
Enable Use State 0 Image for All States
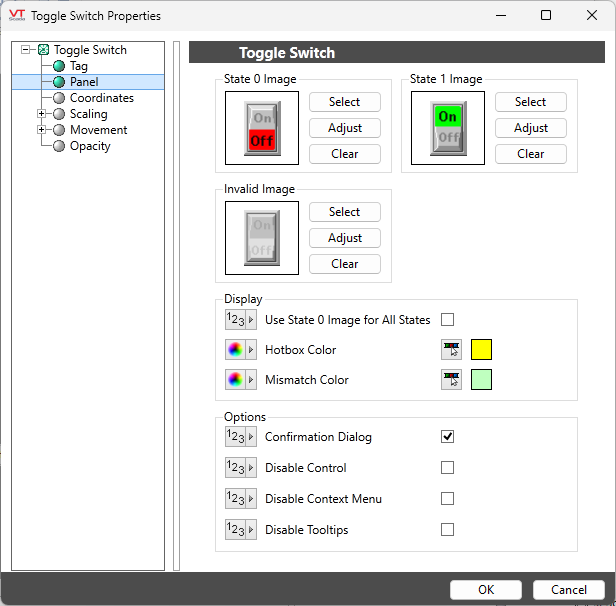tap(448, 320)
